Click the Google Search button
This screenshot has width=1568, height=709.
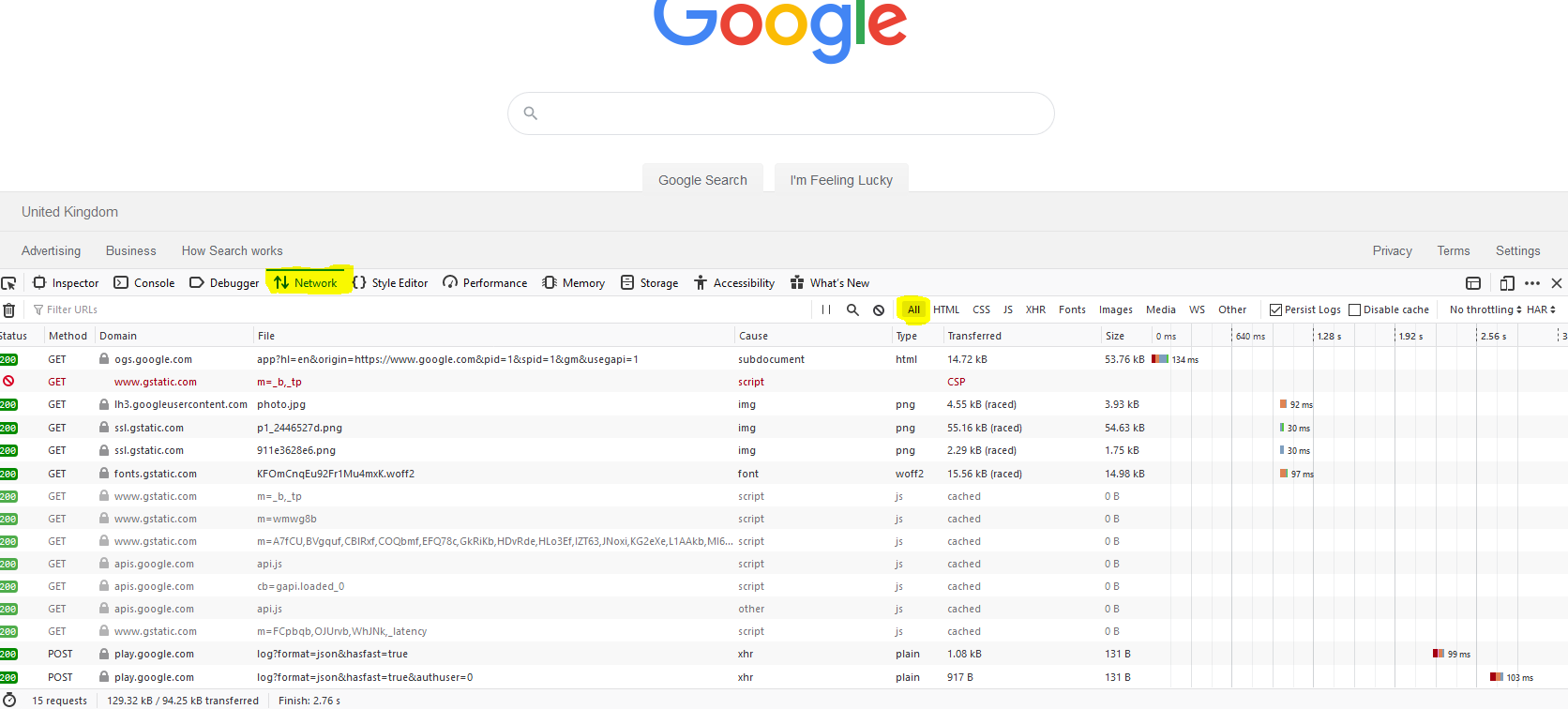click(702, 180)
